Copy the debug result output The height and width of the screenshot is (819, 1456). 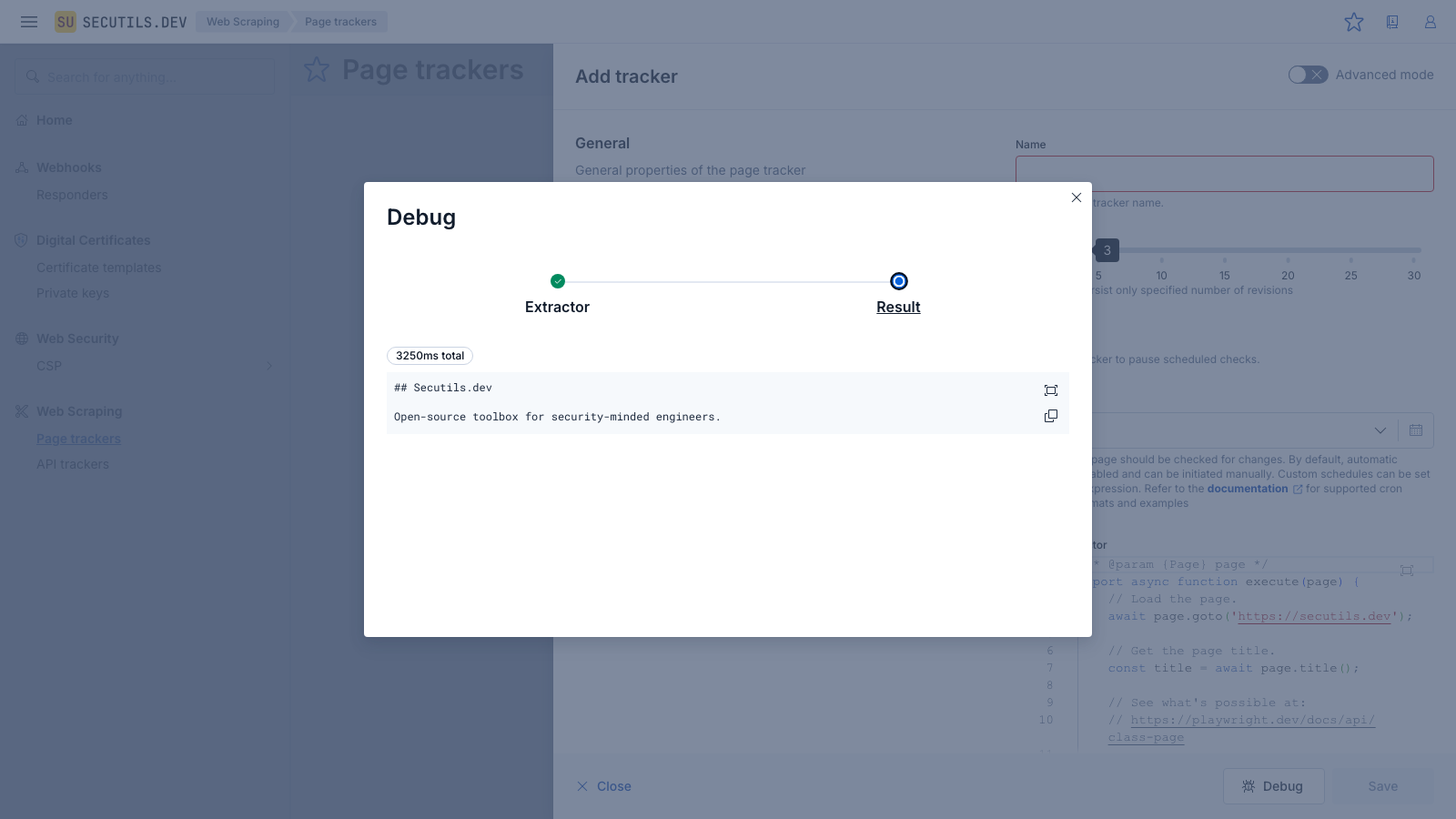click(x=1050, y=416)
